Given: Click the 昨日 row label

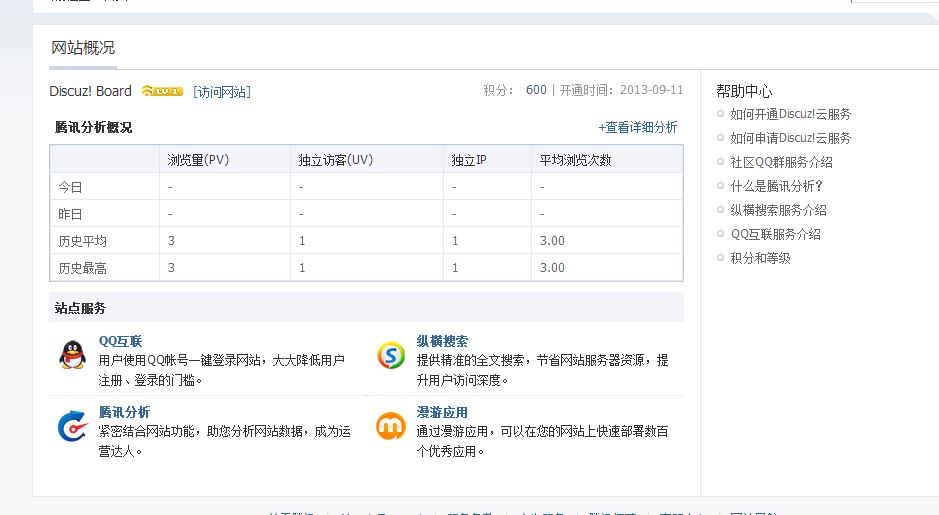Looking at the screenshot, I should 70,214.
